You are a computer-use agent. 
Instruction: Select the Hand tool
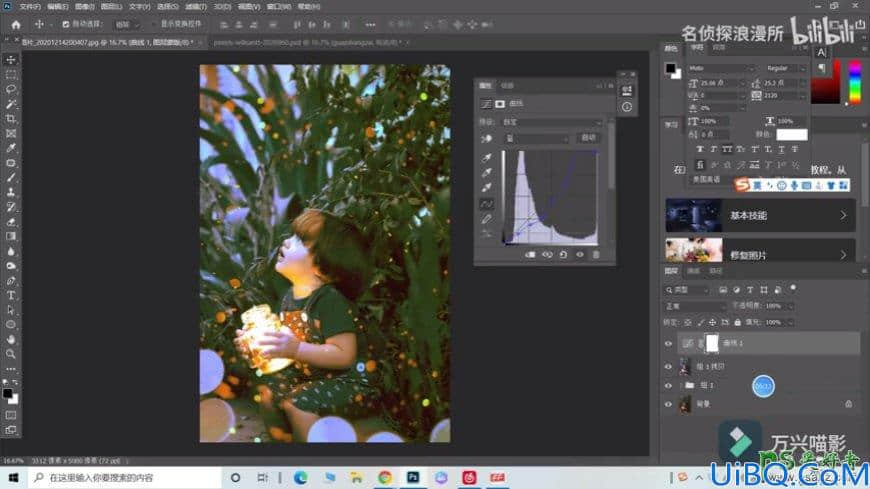pos(11,339)
